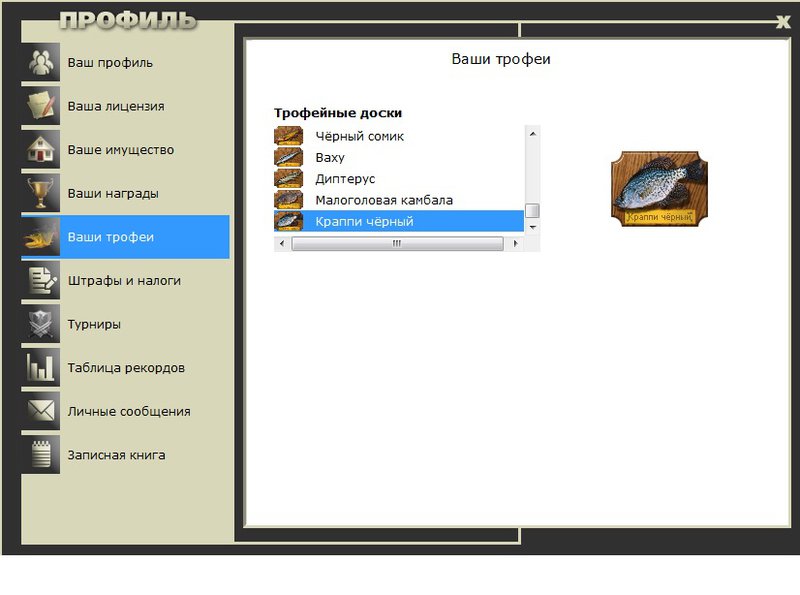Click the Чёрный сомик trophy board icon
Screen dimensions: 800x595
[x=288, y=136]
